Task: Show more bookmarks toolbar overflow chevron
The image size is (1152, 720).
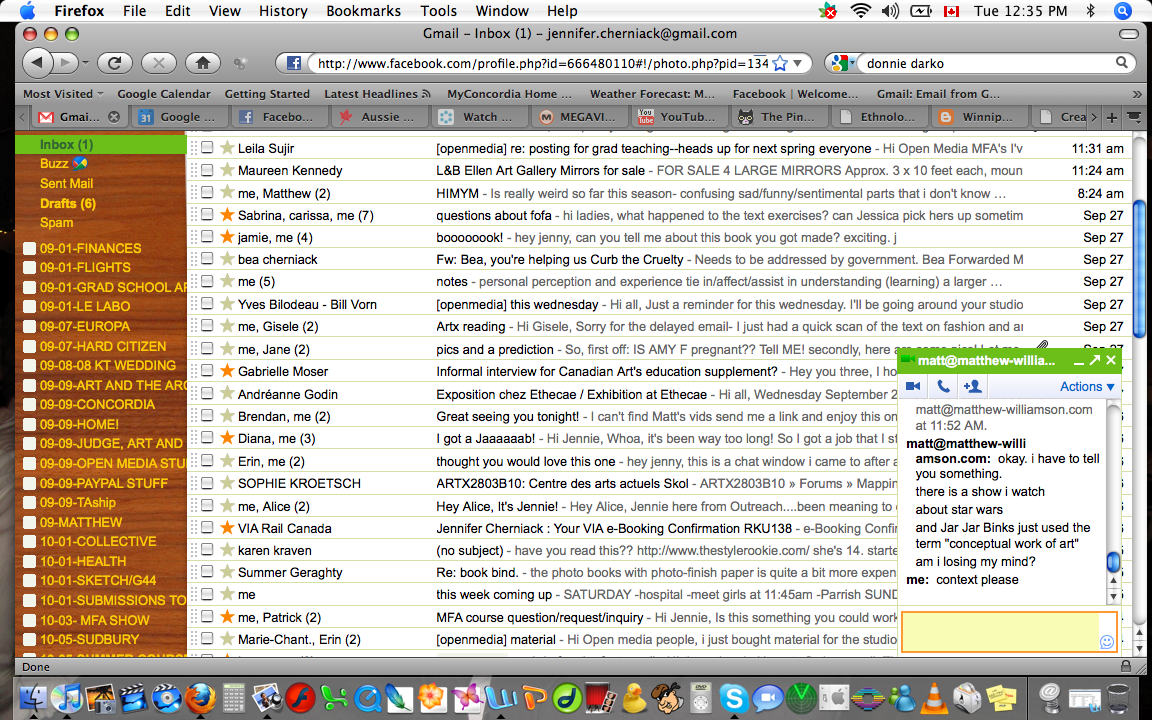Action: point(1137,94)
